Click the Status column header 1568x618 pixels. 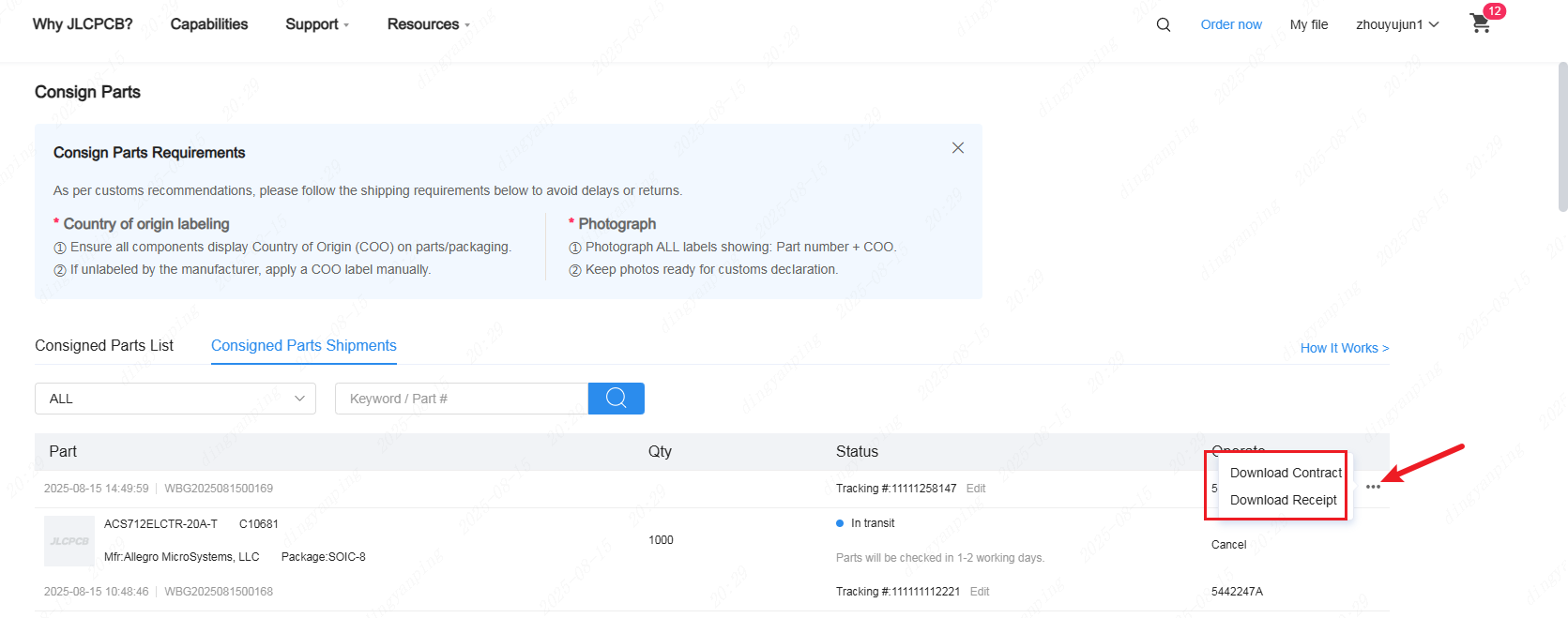click(857, 451)
